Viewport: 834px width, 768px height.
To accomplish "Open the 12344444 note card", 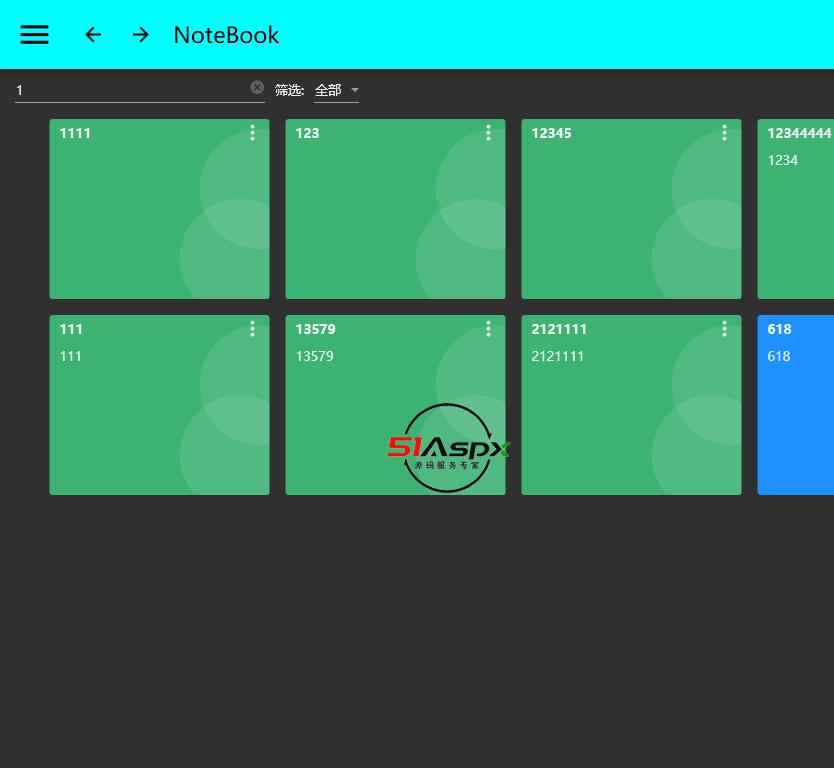I will coord(796,209).
